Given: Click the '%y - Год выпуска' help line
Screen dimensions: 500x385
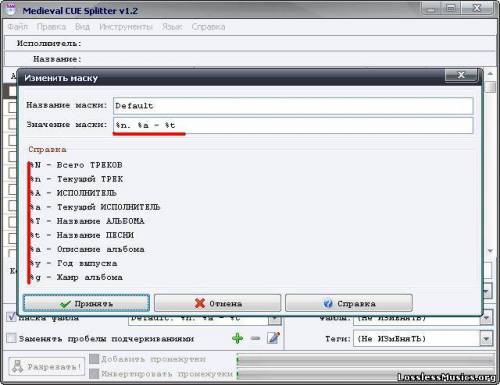Looking at the screenshot, I should pos(73,263).
